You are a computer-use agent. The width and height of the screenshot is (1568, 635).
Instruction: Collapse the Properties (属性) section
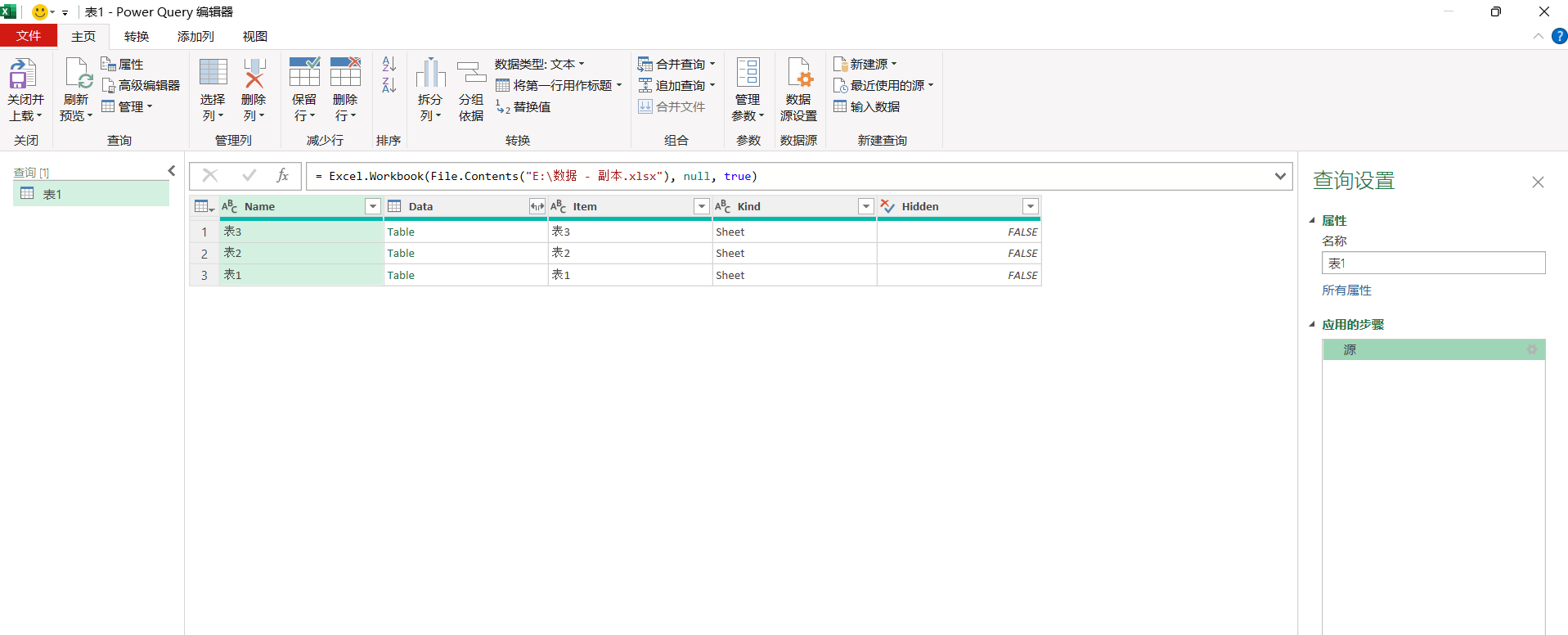1312,220
